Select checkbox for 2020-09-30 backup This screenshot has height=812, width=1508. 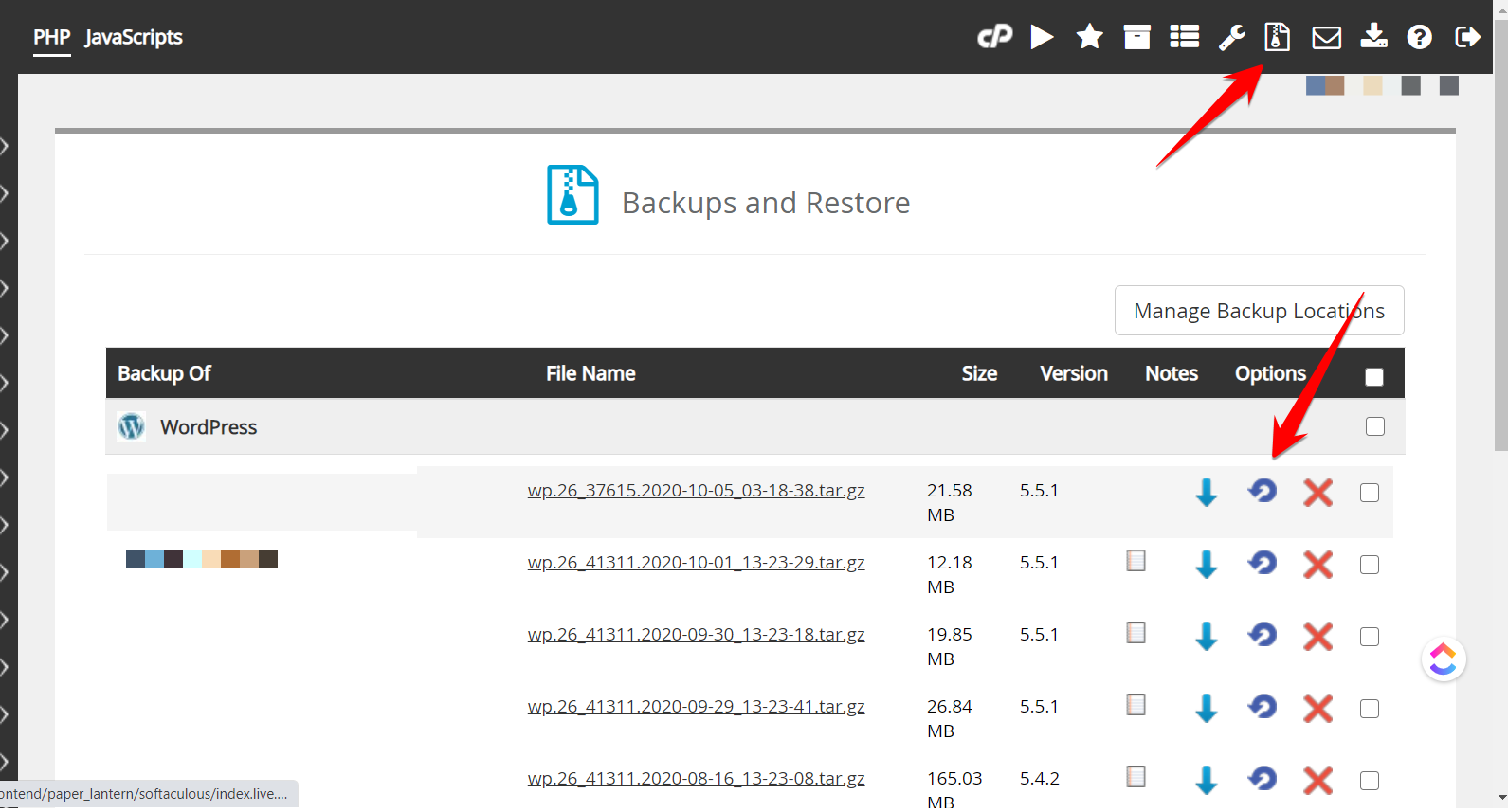coord(1369,637)
